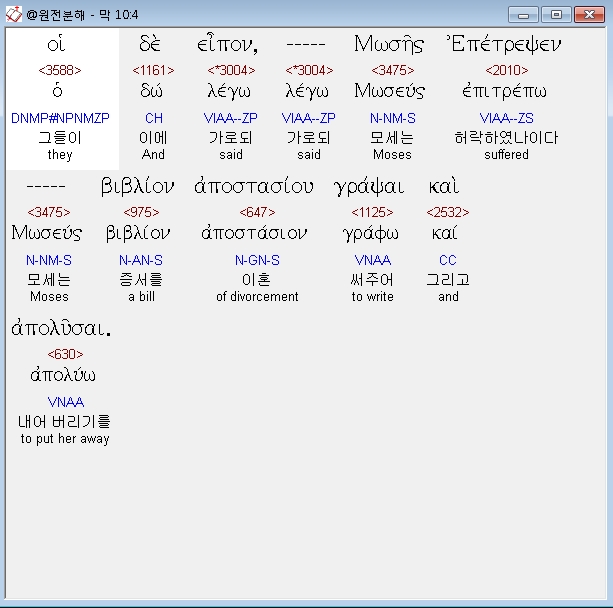Click the lemma ἀπολύω
The width and height of the screenshot is (613, 608).
(63, 375)
